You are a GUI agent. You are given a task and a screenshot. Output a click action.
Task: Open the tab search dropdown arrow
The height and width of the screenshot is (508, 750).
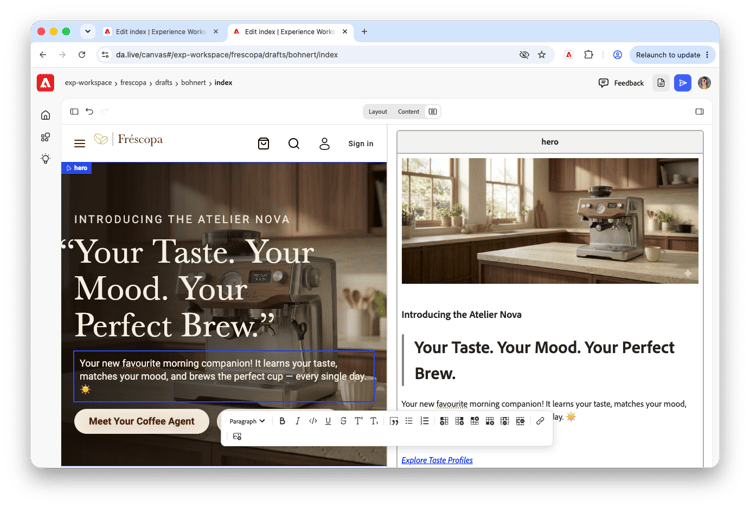pos(88,32)
